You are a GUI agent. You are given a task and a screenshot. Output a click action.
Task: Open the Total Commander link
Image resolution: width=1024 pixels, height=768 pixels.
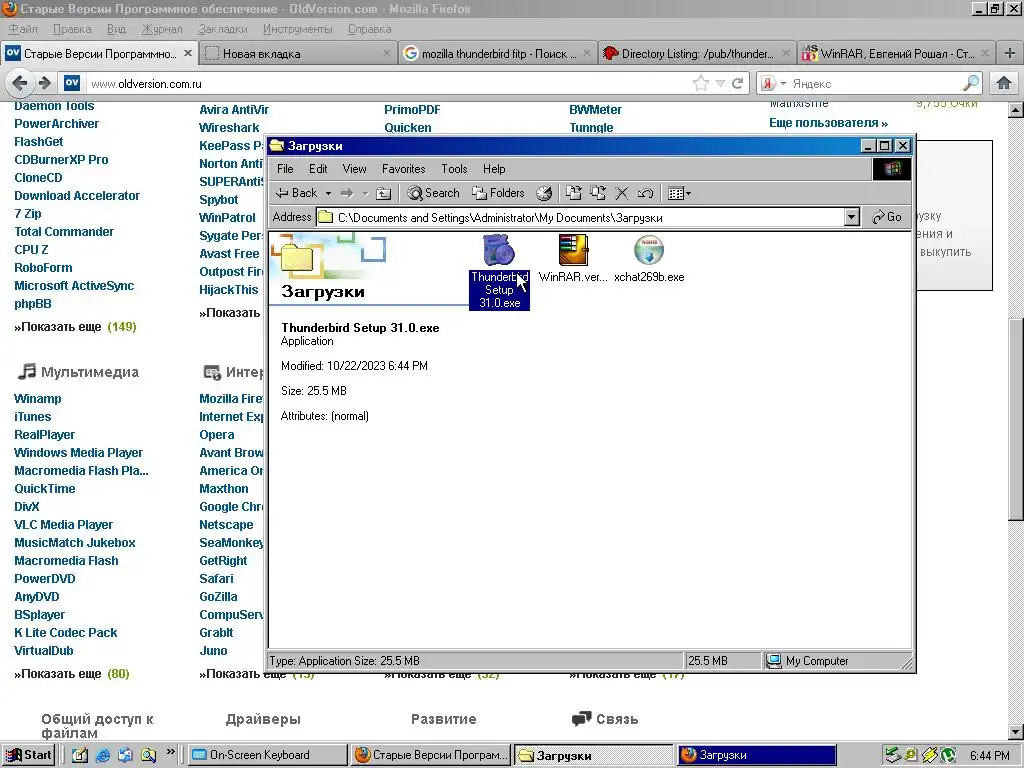(x=64, y=232)
